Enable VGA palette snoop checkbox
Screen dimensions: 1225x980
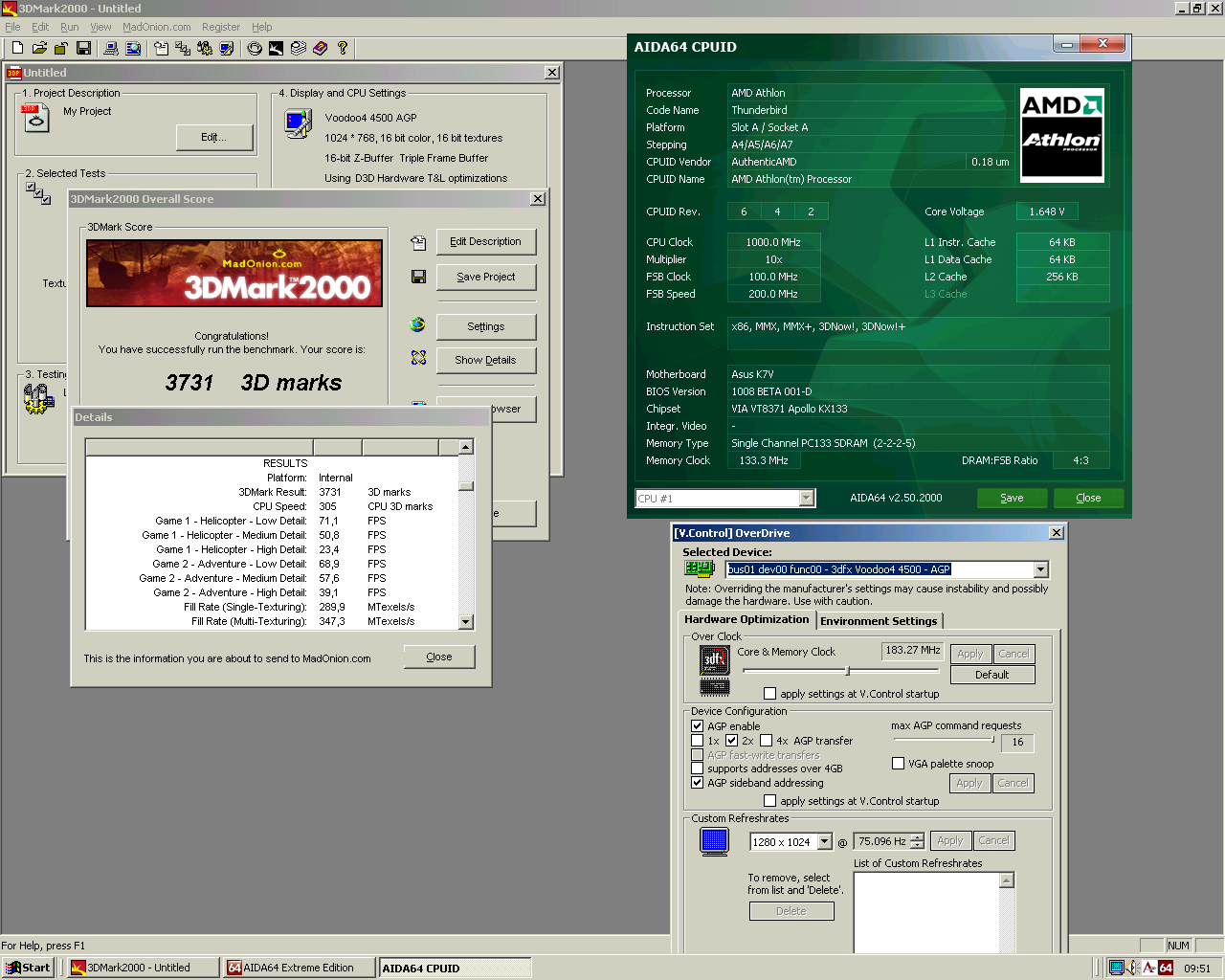(899, 764)
